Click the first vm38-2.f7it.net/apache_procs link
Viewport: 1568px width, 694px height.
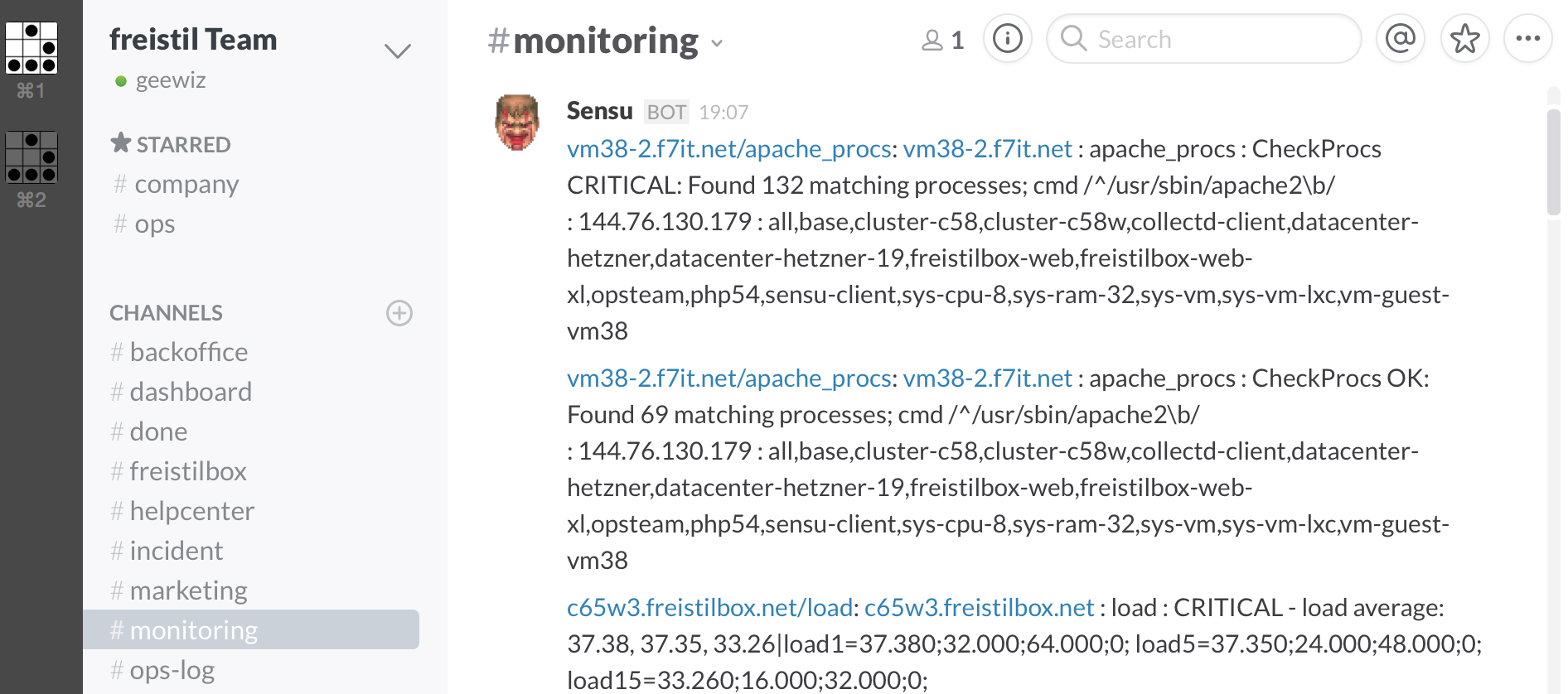pos(728,149)
